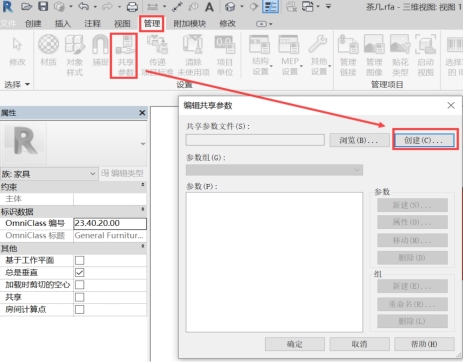Open Object Styles settings
The image size is (463, 362).
[x=74, y=55]
